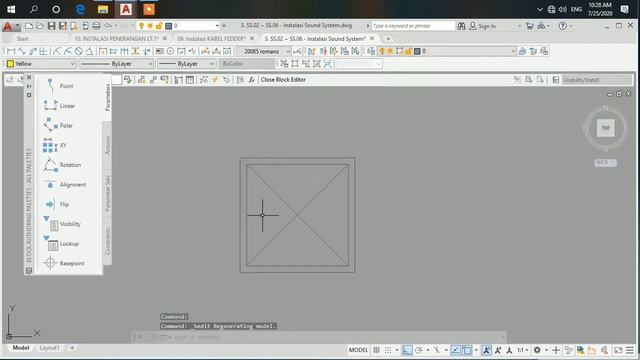The width and height of the screenshot is (640, 360).
Task: Click the Clean Screen icon in status bar
Action: tap(618, 350)
